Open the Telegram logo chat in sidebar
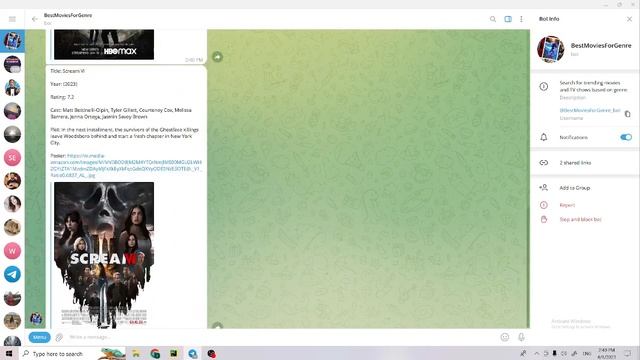This screenshot has height=360, width=640. click(x=12, y=274)
